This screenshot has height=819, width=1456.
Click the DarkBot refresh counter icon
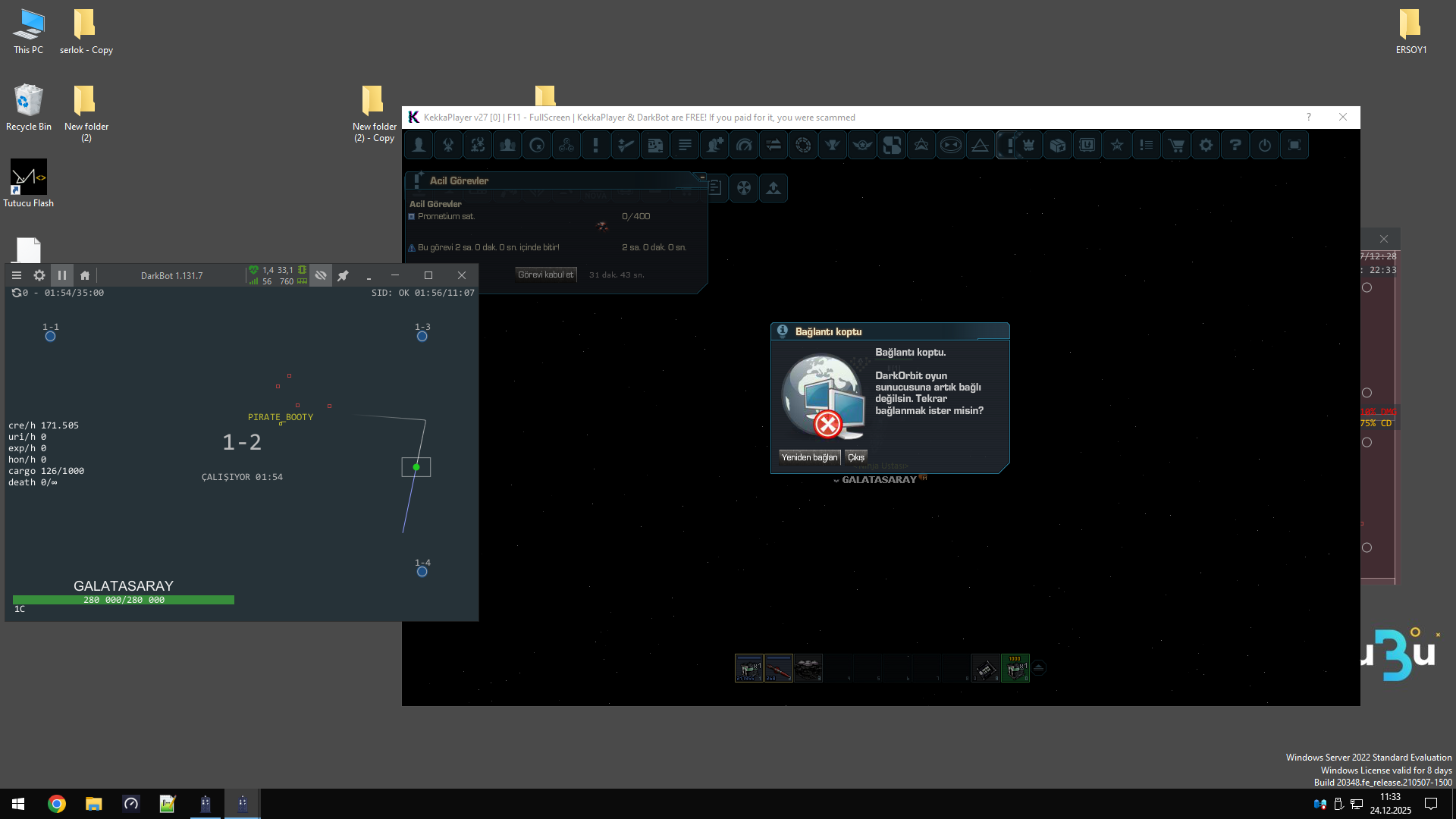click(x=16, y=293)
